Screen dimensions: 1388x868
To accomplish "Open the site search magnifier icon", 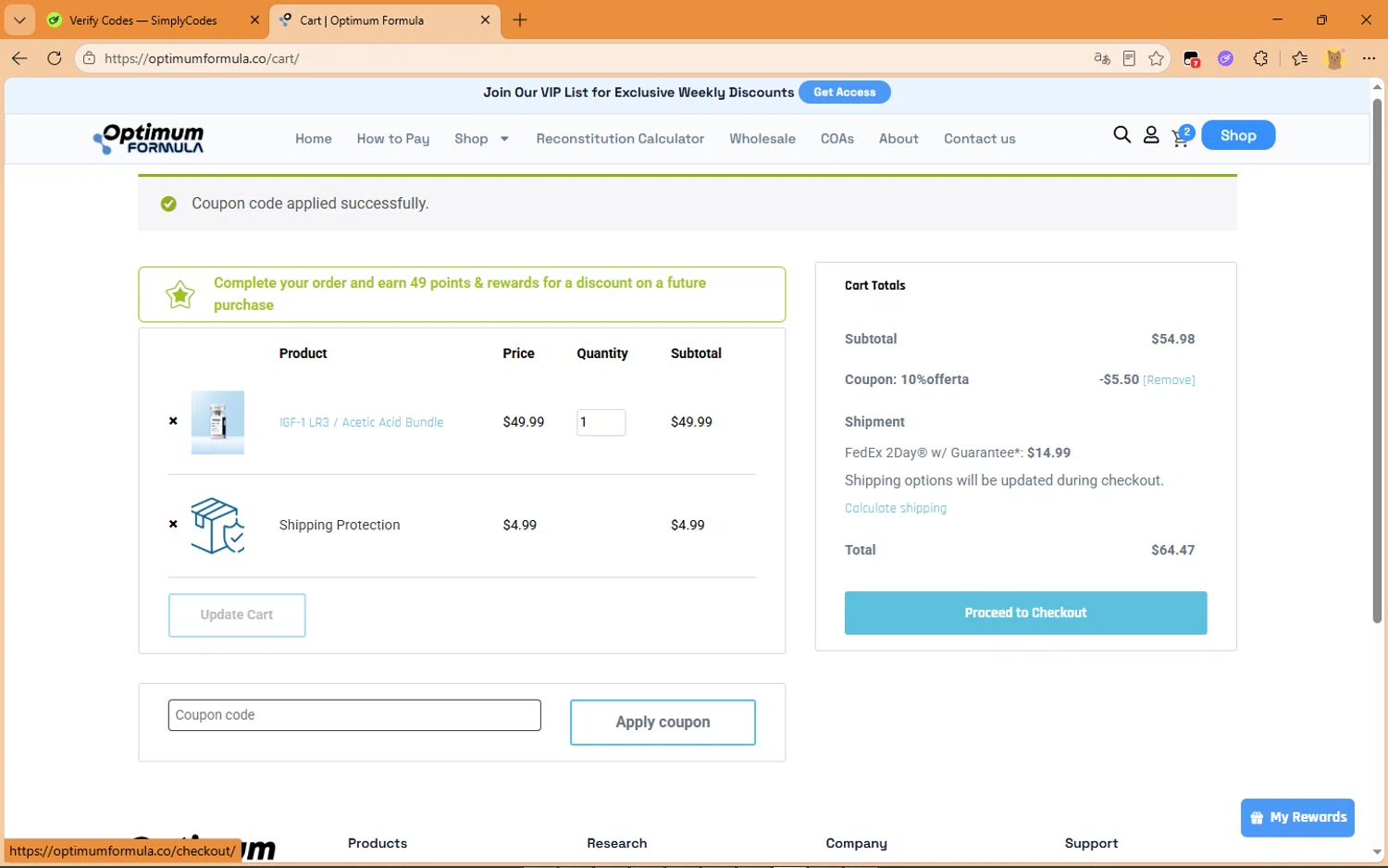I will coord(1122,135).
